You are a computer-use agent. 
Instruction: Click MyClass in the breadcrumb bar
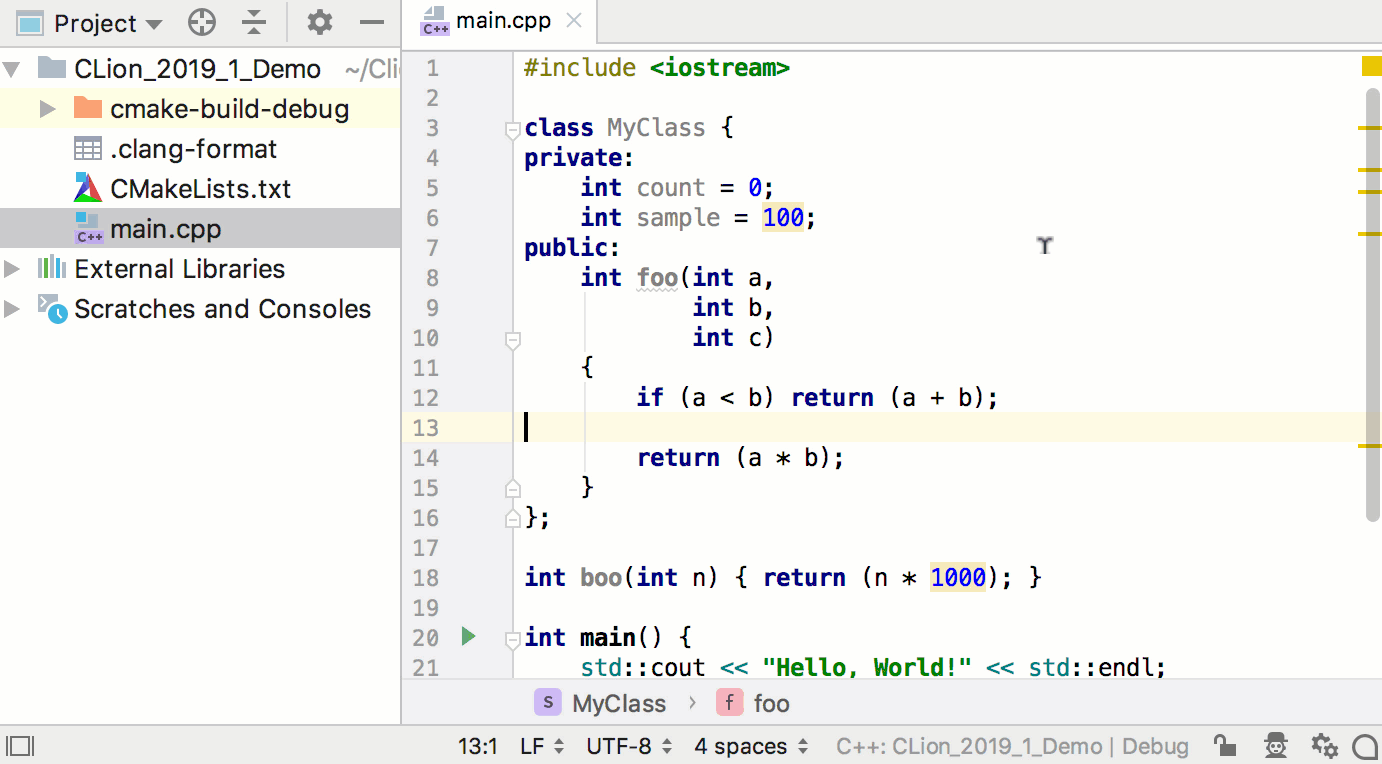[618, 704]
